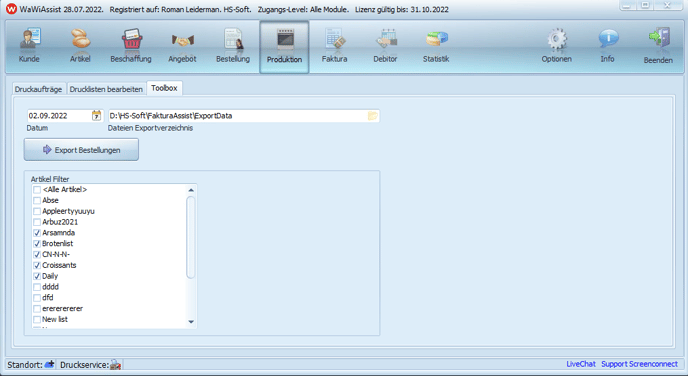Check the Arbuz2021 checkbox
The image size is (688, 376).
[37, 222]
